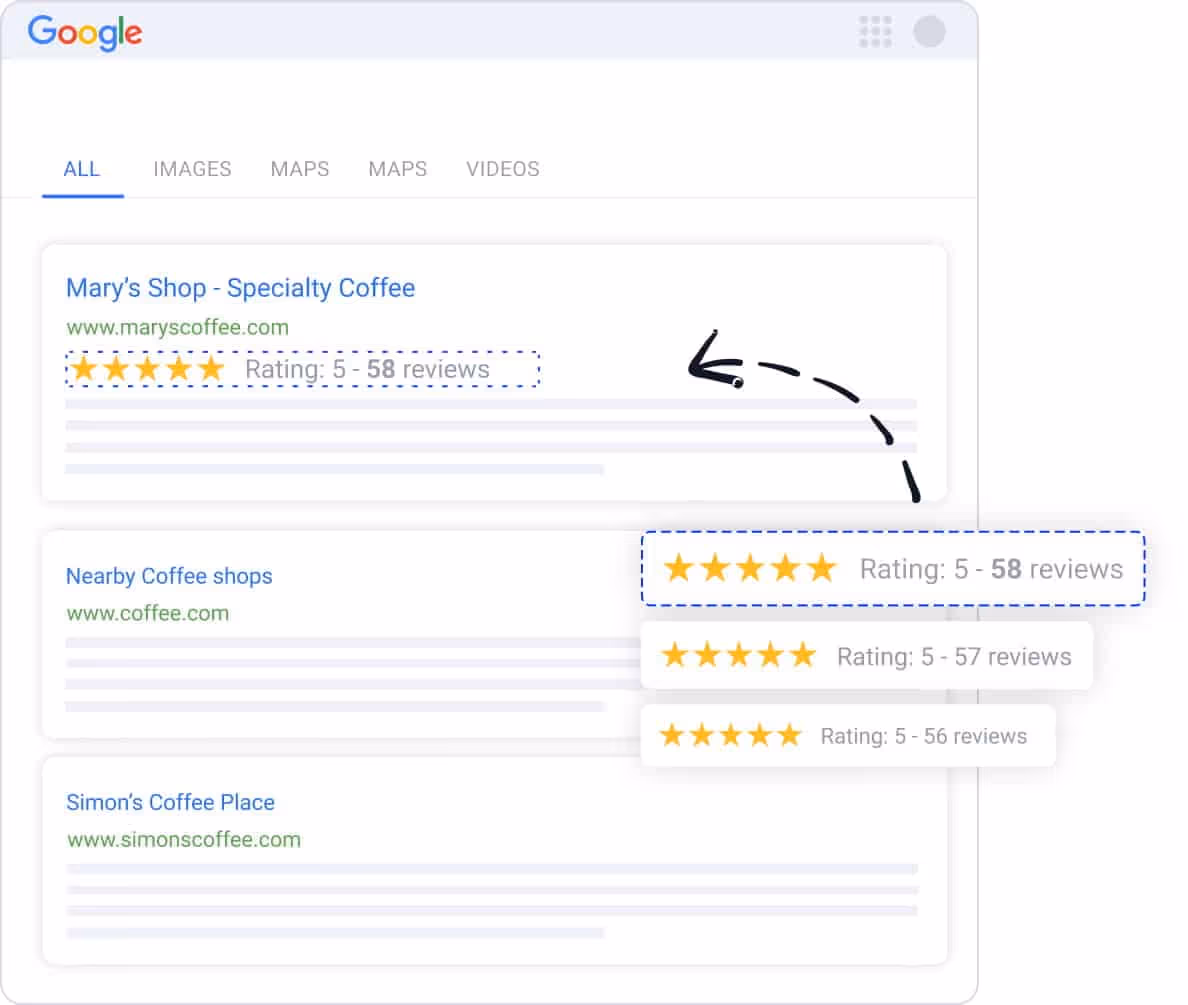
Task: Select the ALL tab
Action: pyautogui.click(x=82, y=169)
